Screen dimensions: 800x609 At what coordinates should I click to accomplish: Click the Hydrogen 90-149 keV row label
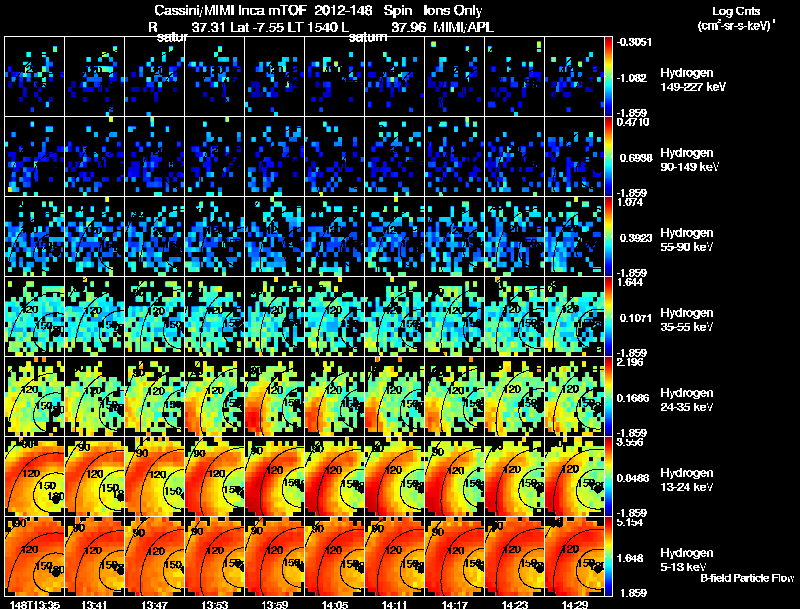tap(689, 160)
